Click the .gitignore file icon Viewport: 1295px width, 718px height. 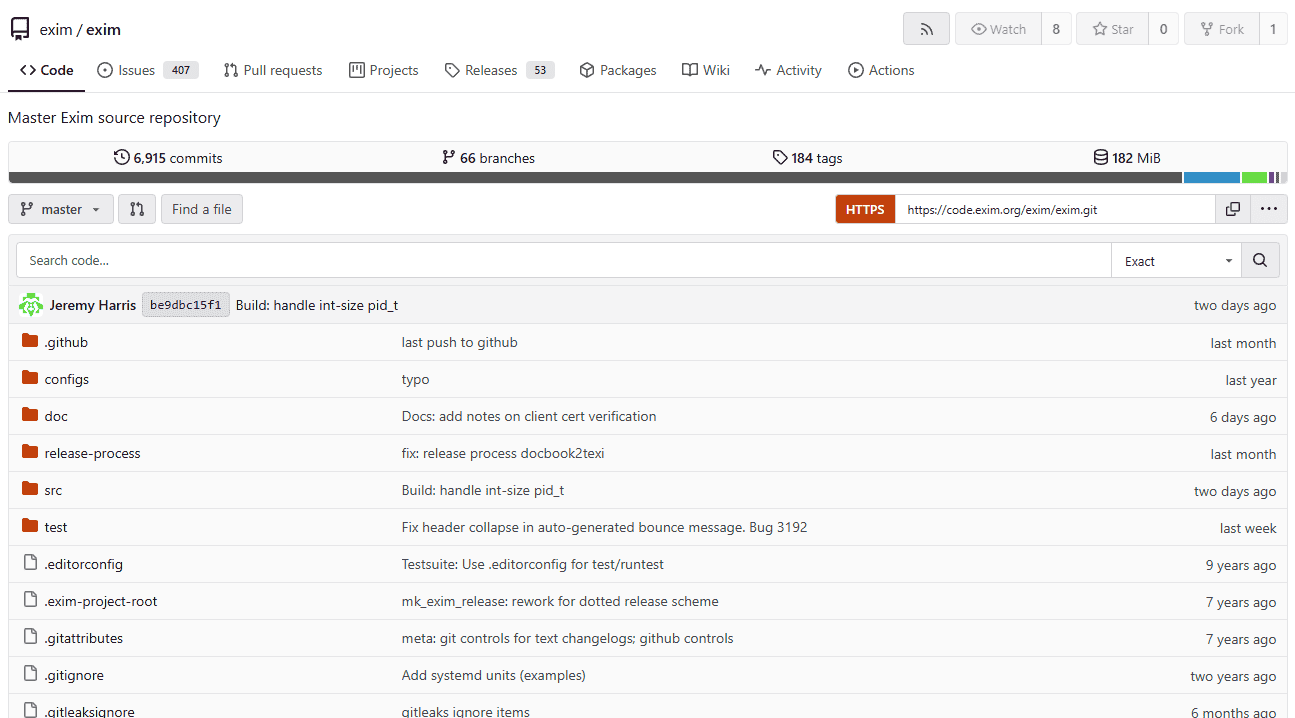click(30, 675)
